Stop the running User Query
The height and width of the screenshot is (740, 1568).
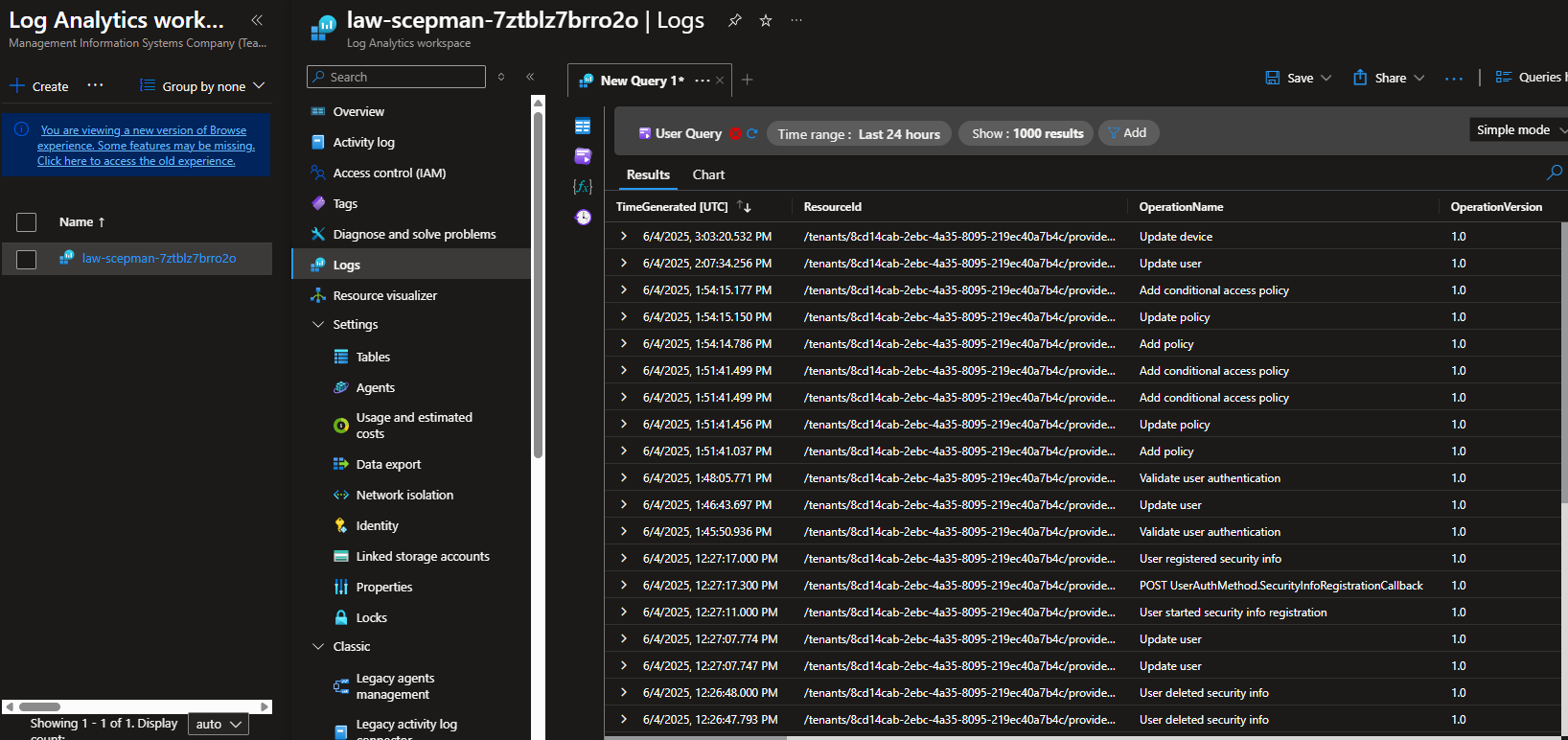(735, 133)
